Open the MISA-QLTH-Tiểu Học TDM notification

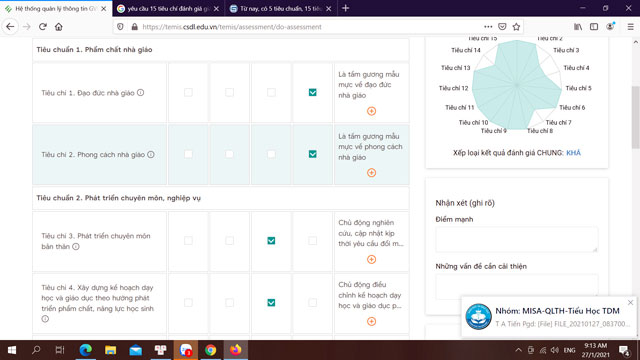pos(549,317)
